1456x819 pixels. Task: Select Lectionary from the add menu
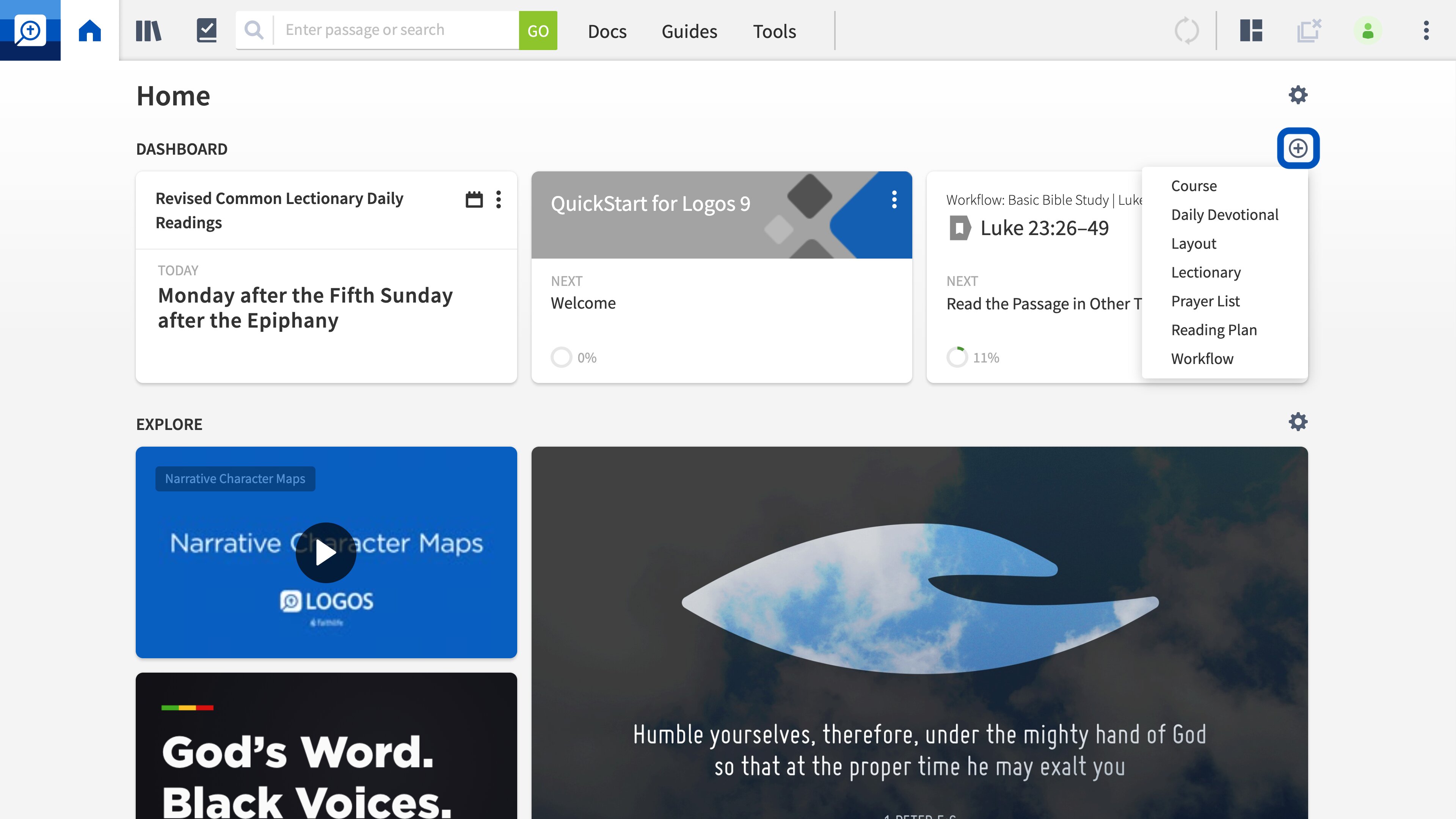point(1206,272)
